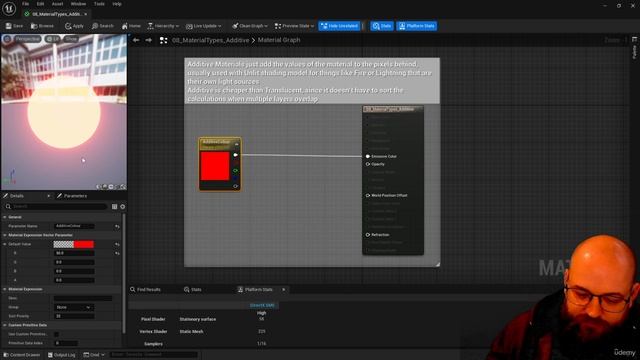Click the Unreal Engine logo icon
The height and width of the screenshot is (360, 640).
coord(9,8)
